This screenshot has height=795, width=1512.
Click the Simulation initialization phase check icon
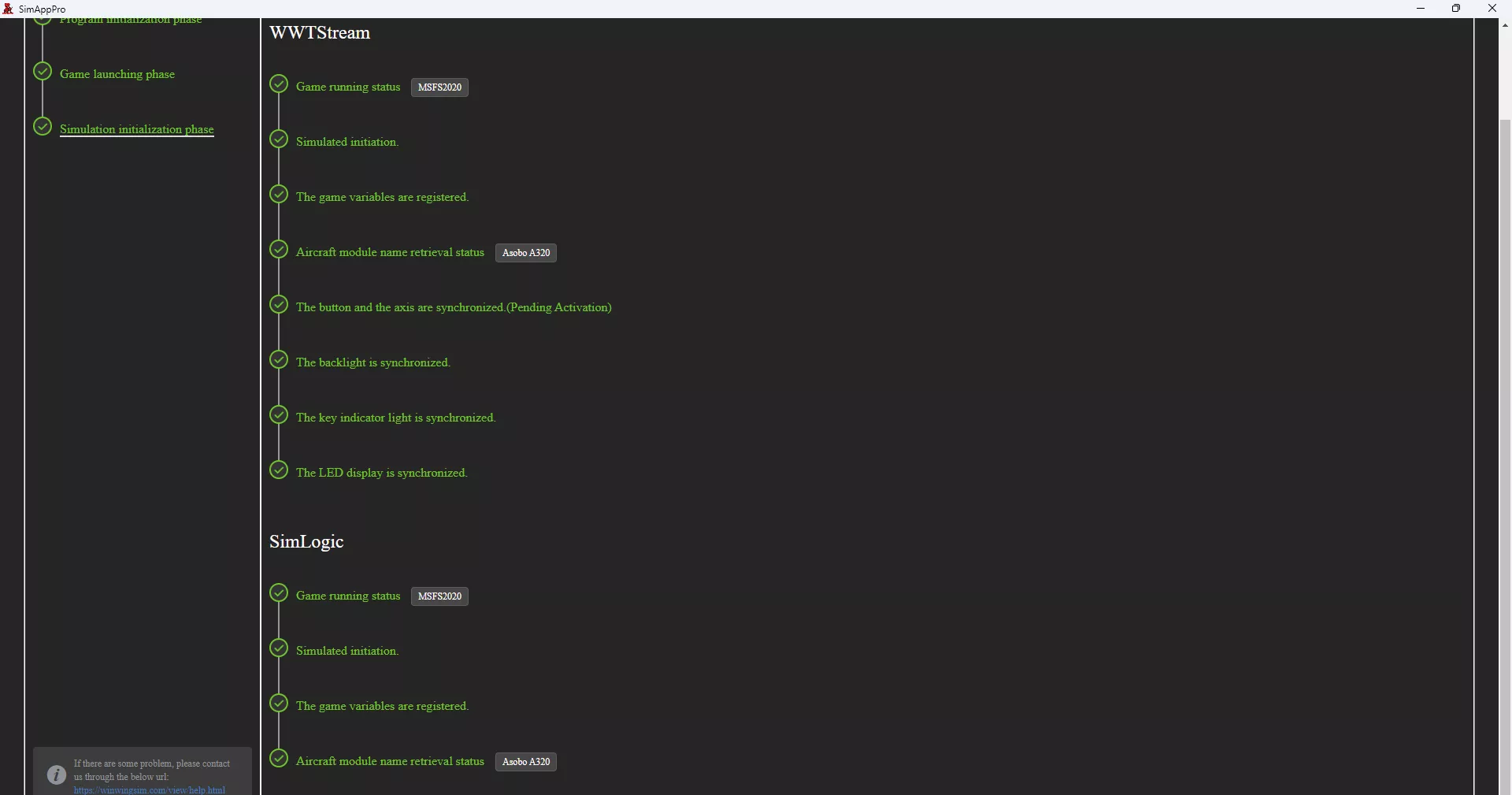pos(43,127)
